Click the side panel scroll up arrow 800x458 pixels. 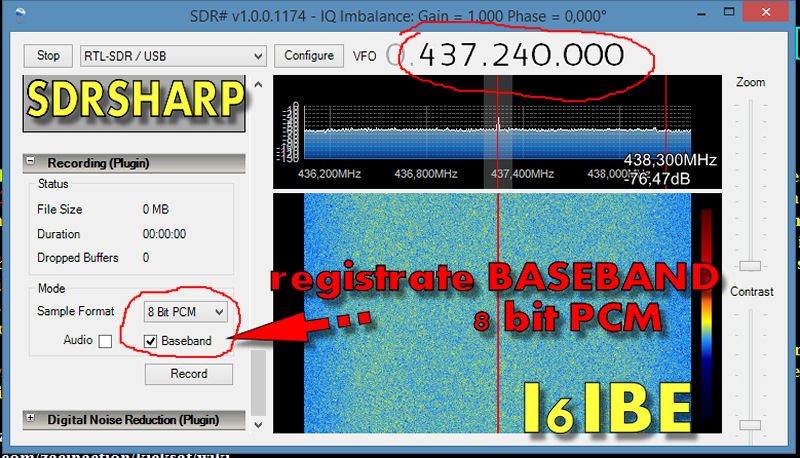[x=259, y=85]
